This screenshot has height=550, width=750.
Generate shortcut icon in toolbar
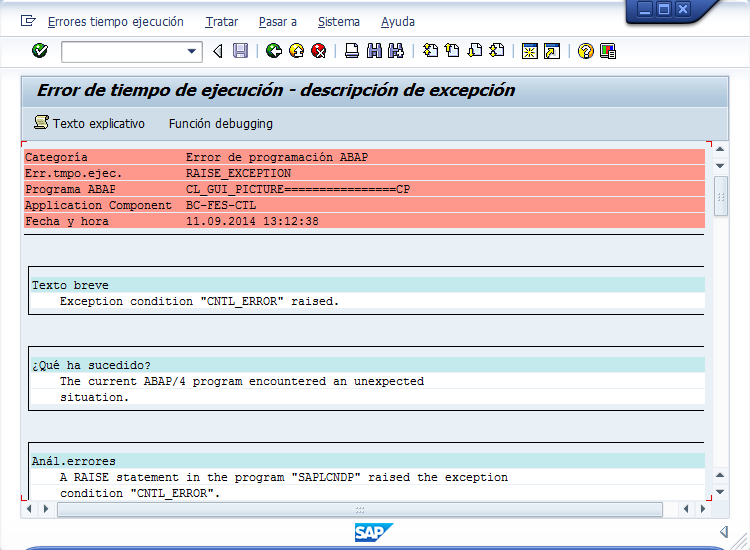pyautogui.click(x=552, y=51)
